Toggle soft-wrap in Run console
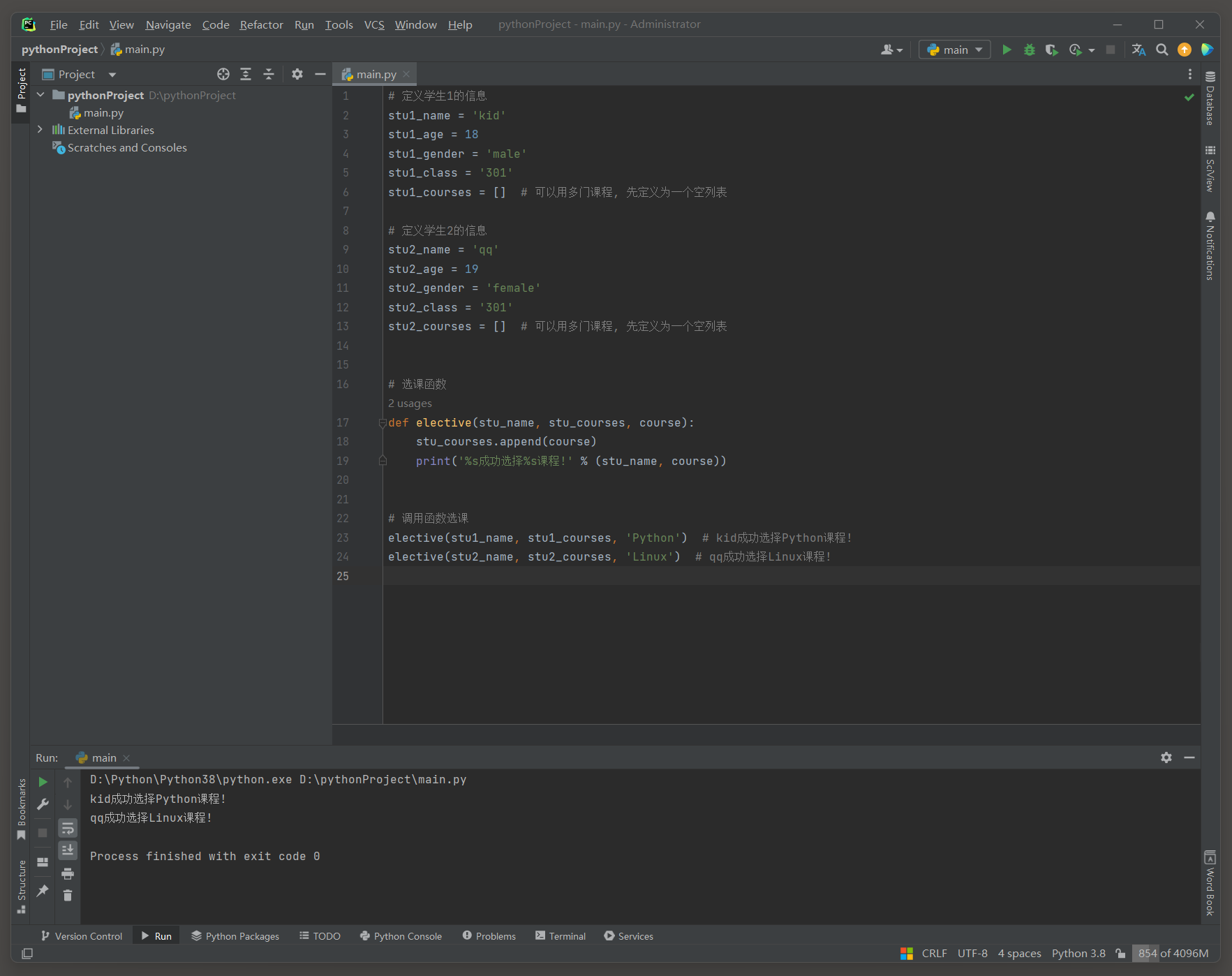1232x976 pixels. coord(68,828)
